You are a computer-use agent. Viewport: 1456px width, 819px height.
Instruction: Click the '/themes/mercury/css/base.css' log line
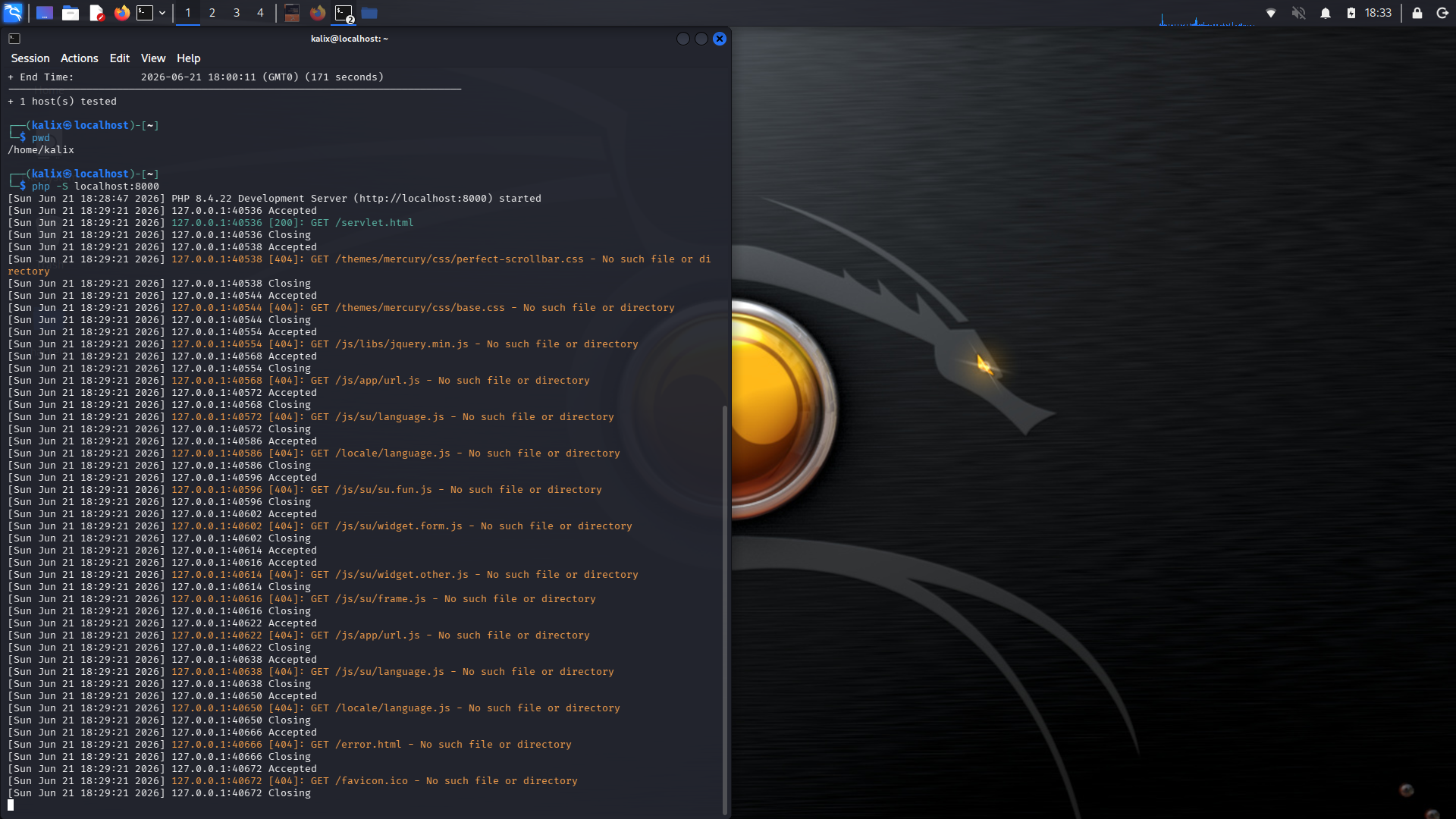[341, 308]
